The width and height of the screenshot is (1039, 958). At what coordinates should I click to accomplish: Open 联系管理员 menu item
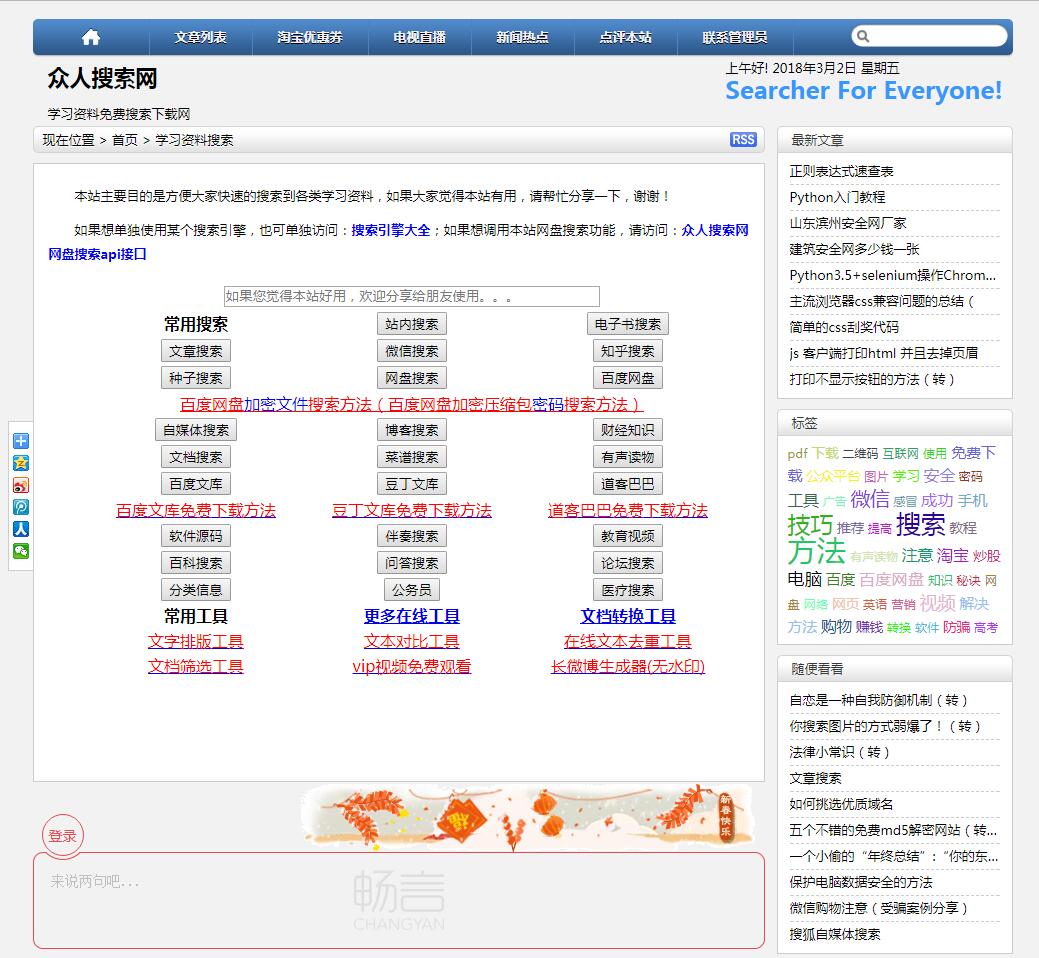(735, 37)
